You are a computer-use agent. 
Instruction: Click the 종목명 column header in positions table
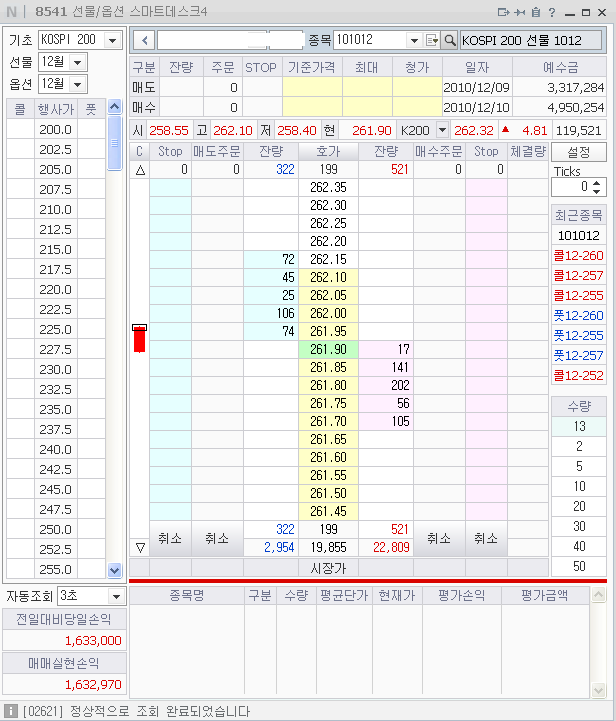[x=187, y=595]
